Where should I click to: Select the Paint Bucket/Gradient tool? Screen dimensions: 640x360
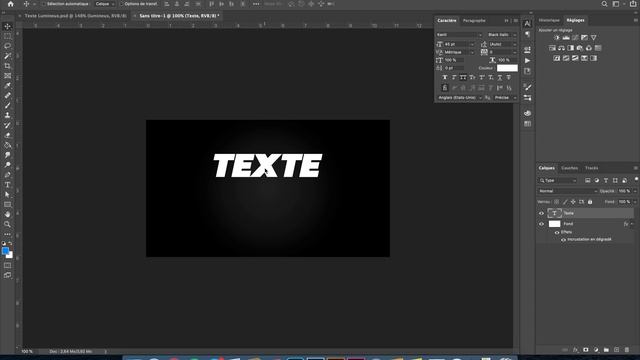click(x=7, y=145)
